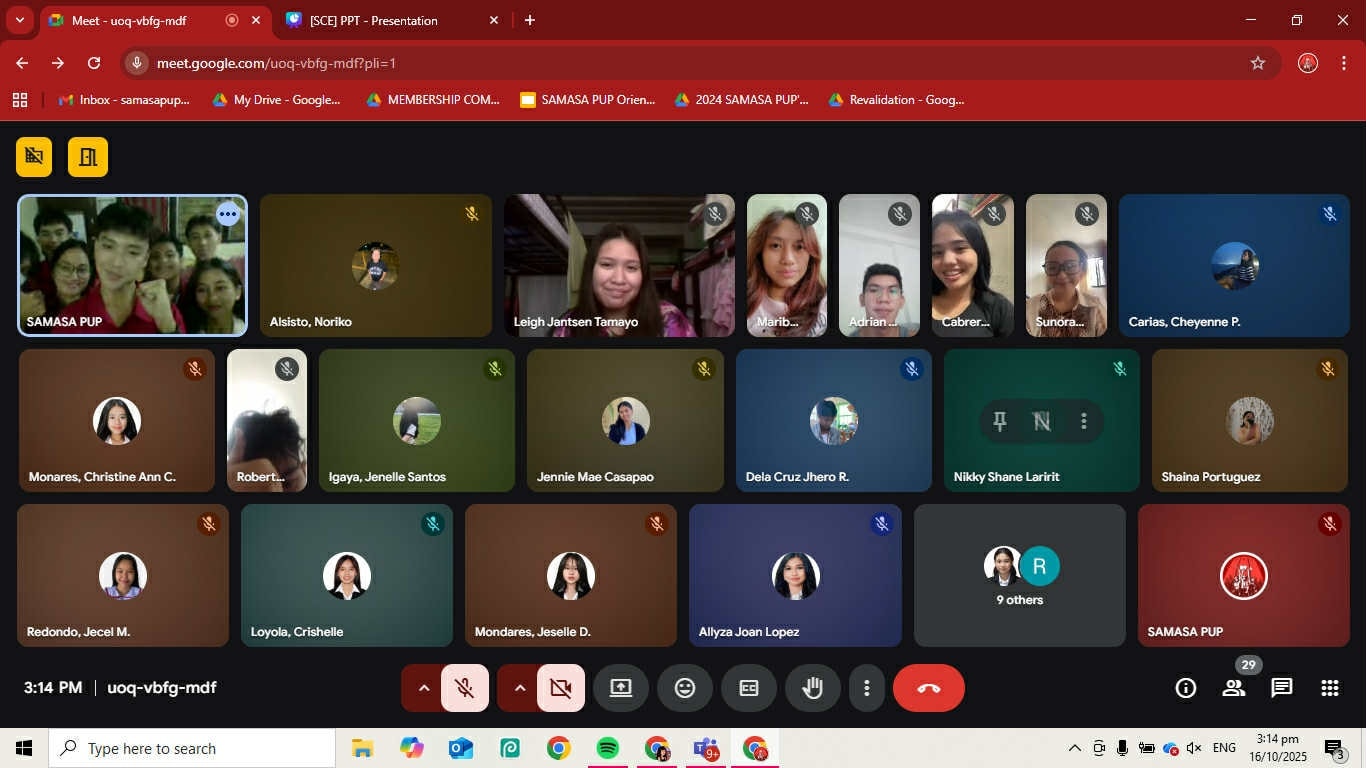Open the Windows notification center
Image resolution: width=1366 pixels, height=768 pixels.
[1335, 748]
